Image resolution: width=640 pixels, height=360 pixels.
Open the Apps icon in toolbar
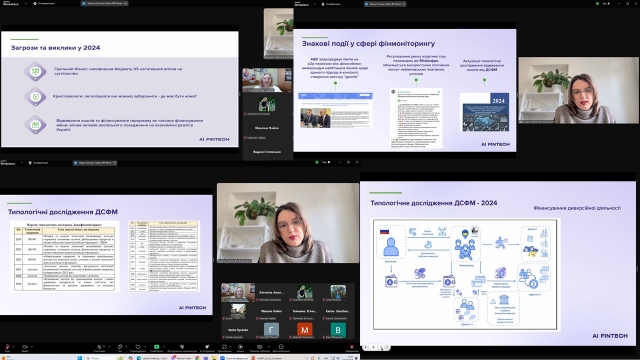224,347
